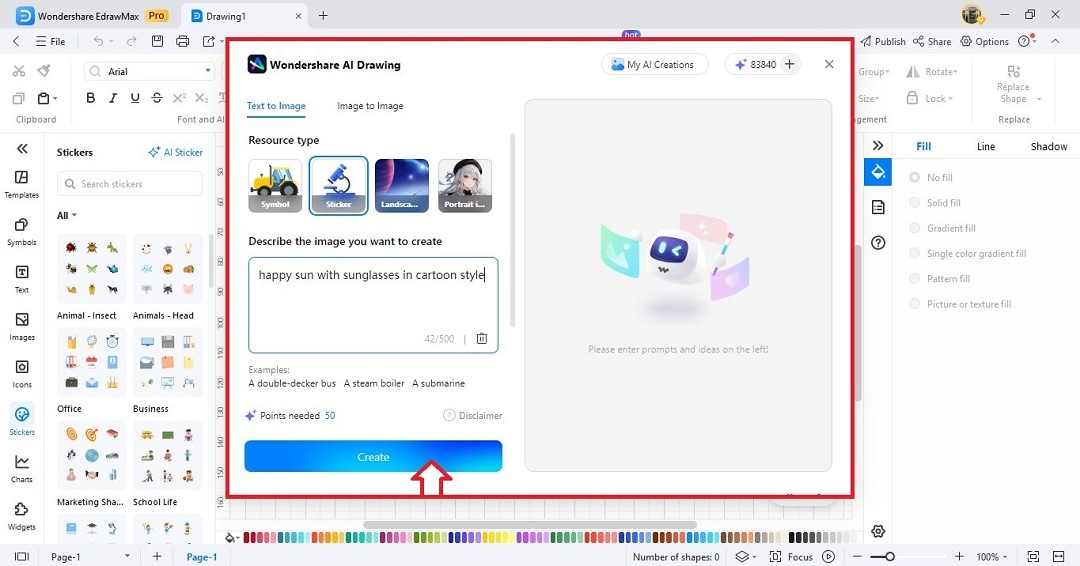Click the Save icon in toolbar
The width and height of the screenshot is (1080, 566).
[157, 41]
